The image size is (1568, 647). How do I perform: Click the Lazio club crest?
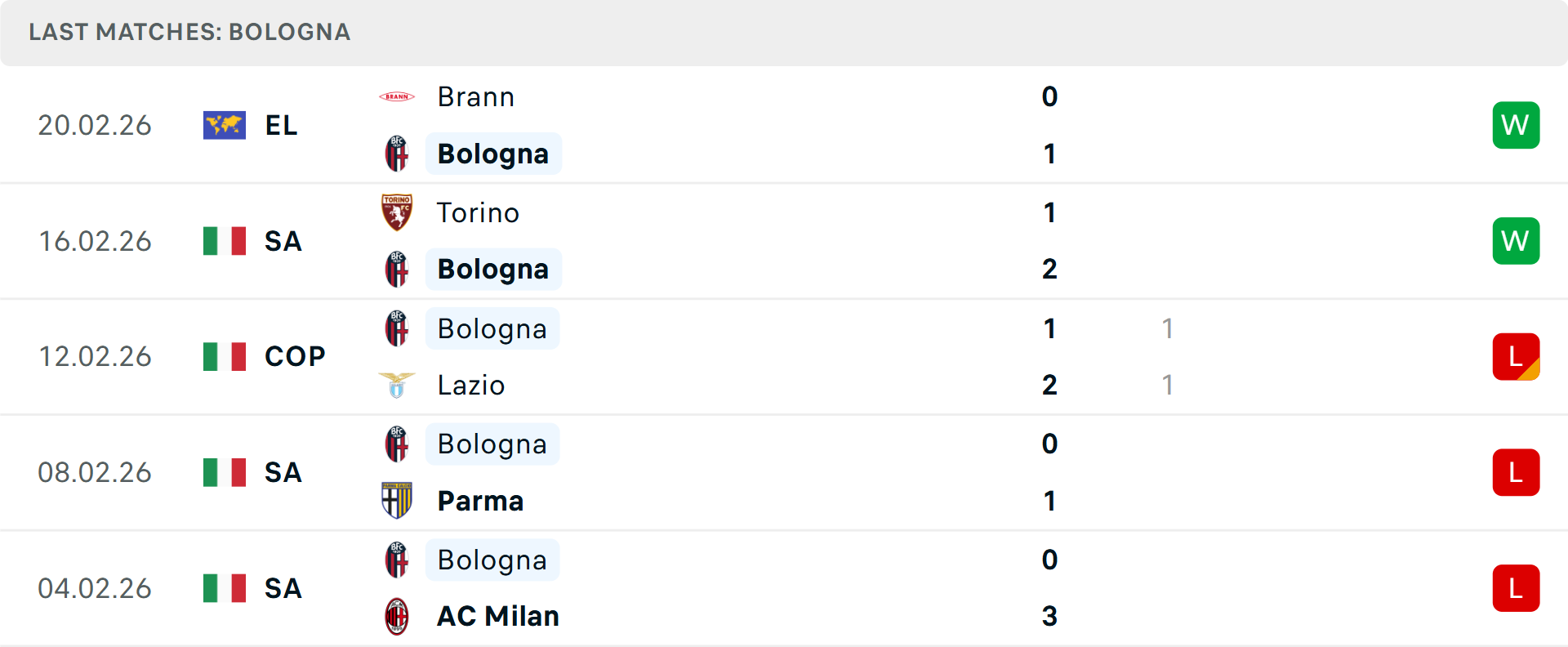point(397,385)
